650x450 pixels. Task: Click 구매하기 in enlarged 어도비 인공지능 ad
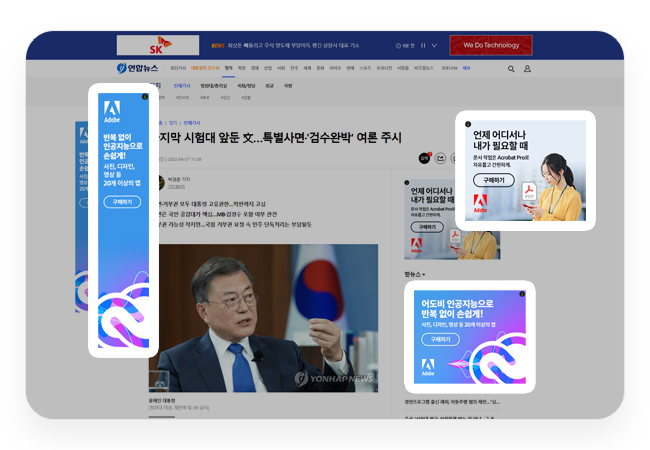pos(440,339)
